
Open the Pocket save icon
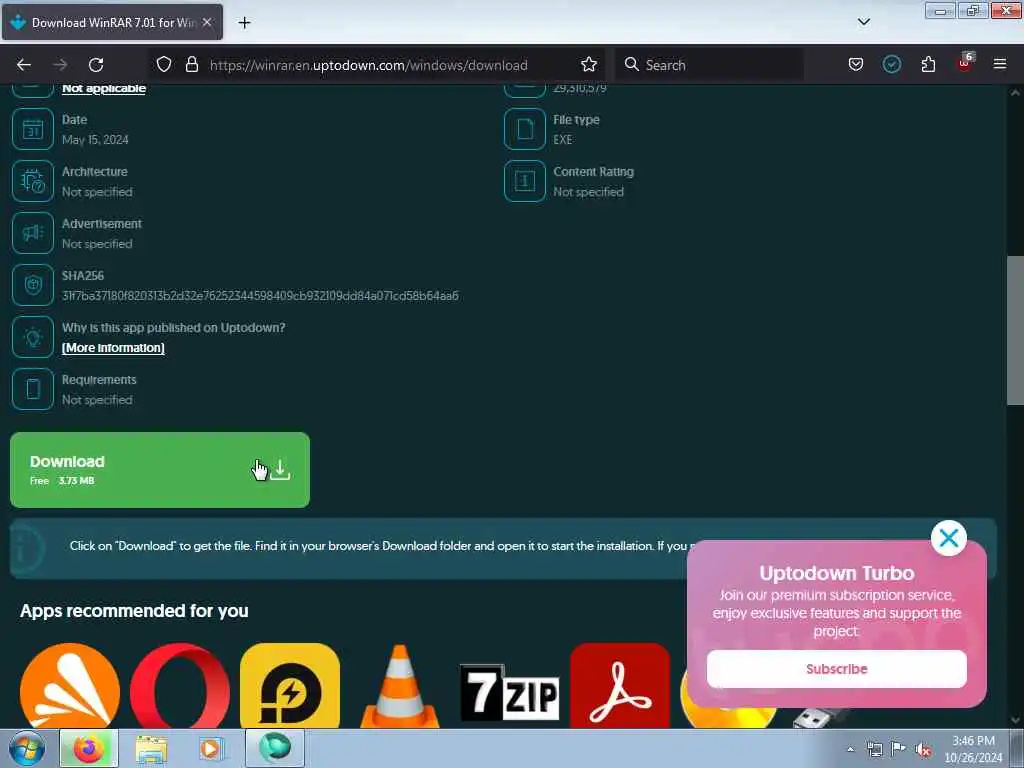pyautogui.click(x=856, y=64)
